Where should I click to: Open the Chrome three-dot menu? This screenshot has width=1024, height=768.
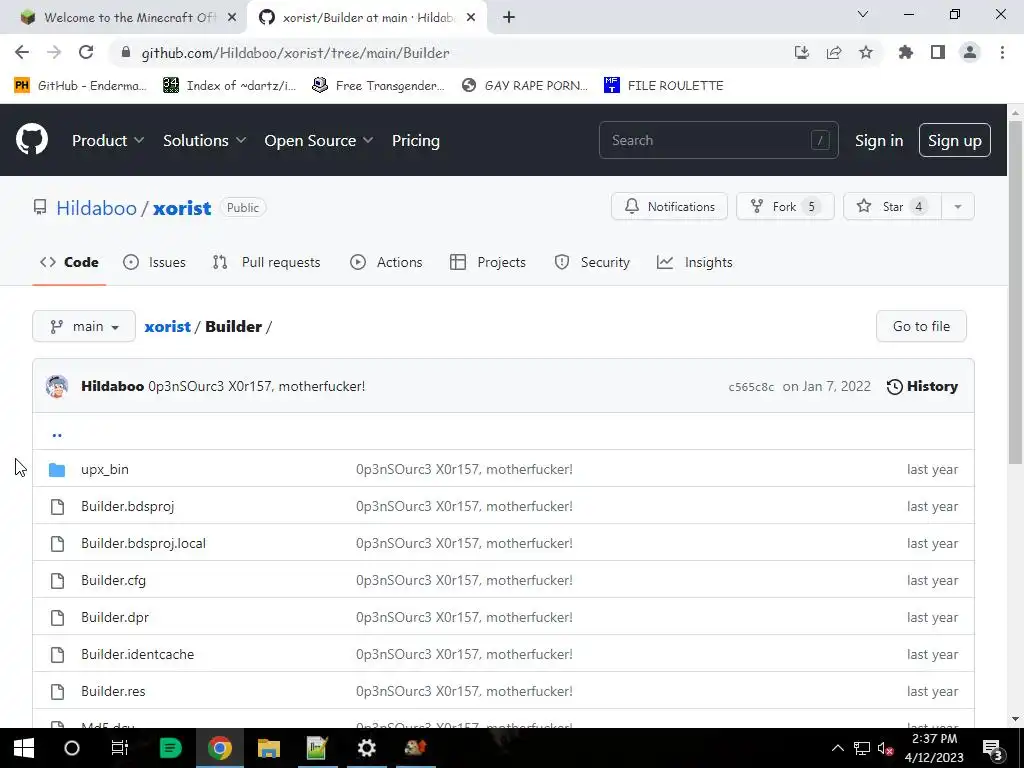click(x=1002, y=52)
